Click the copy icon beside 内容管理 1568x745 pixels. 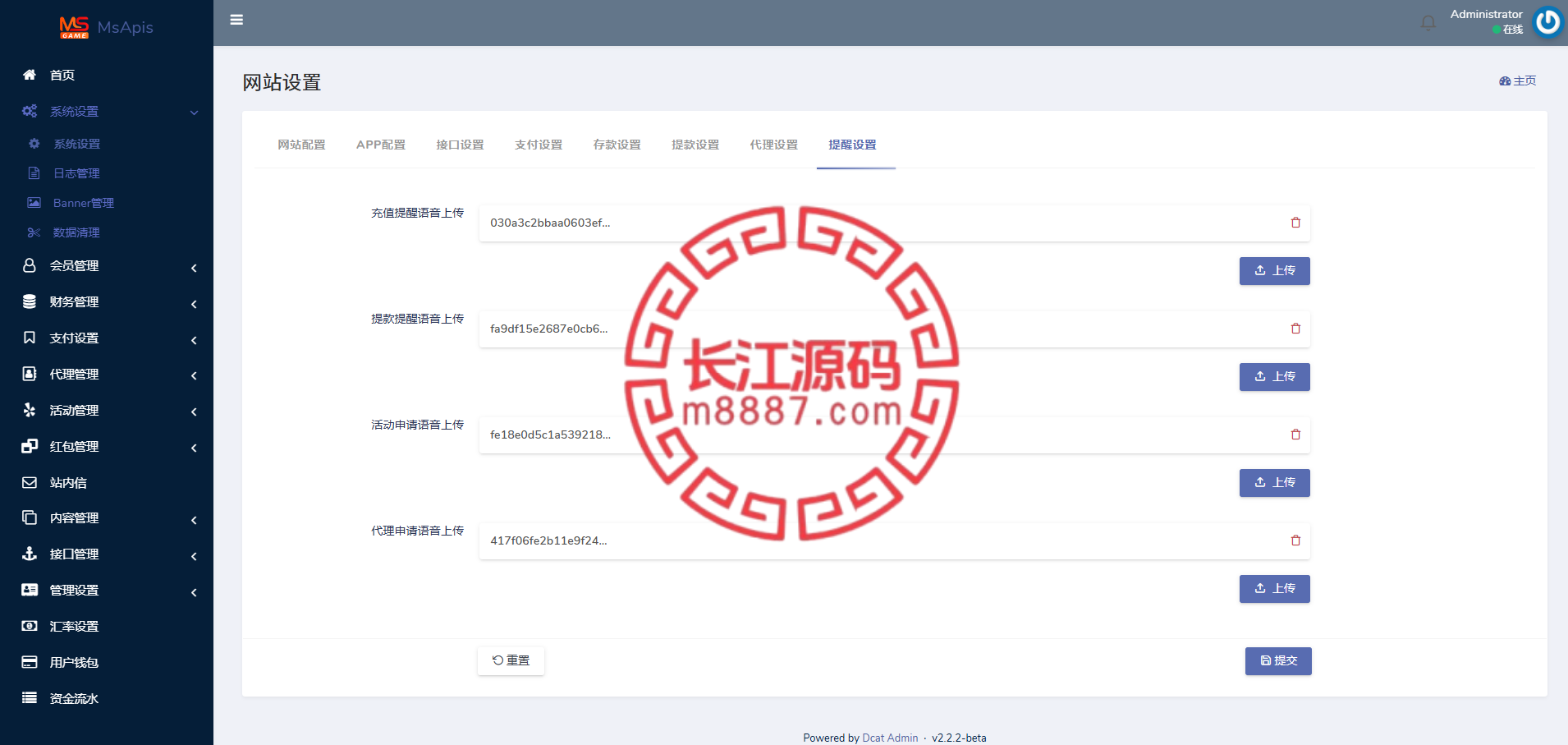tap(30, 517)
